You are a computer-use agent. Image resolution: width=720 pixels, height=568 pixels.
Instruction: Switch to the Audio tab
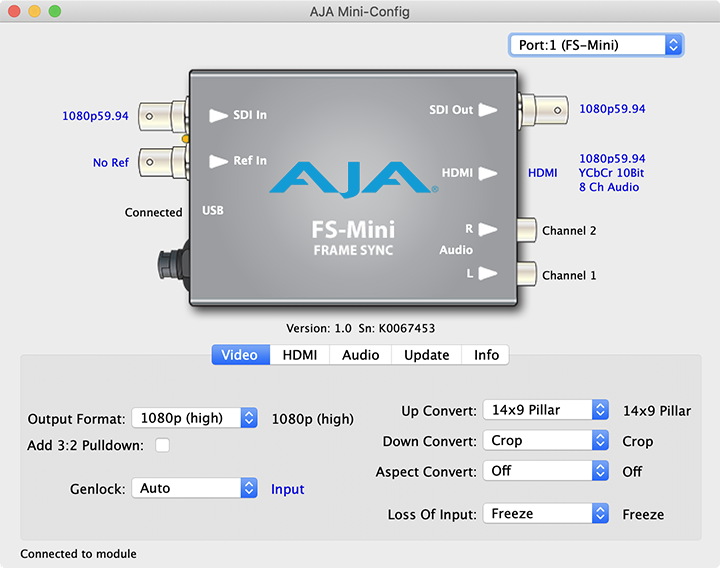click(360, 355)
